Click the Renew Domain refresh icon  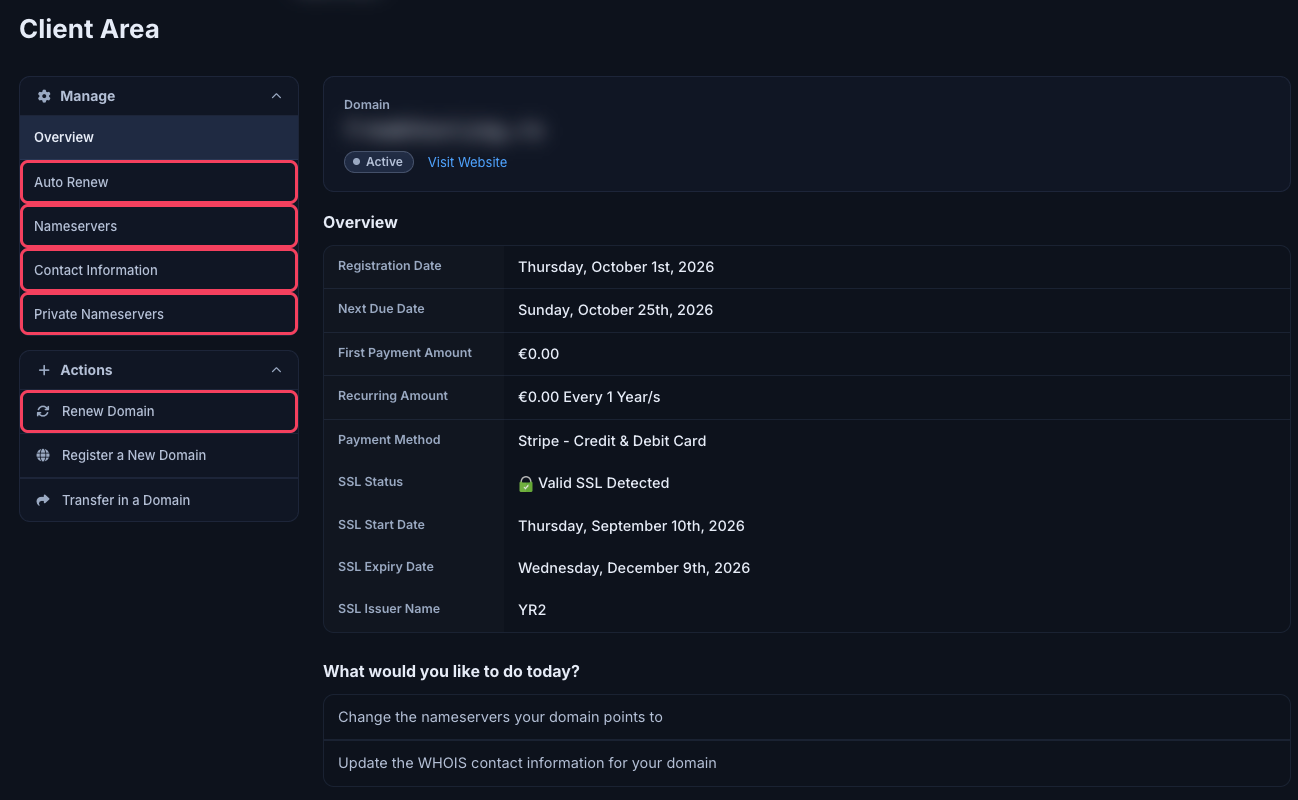tap(43, 411)
